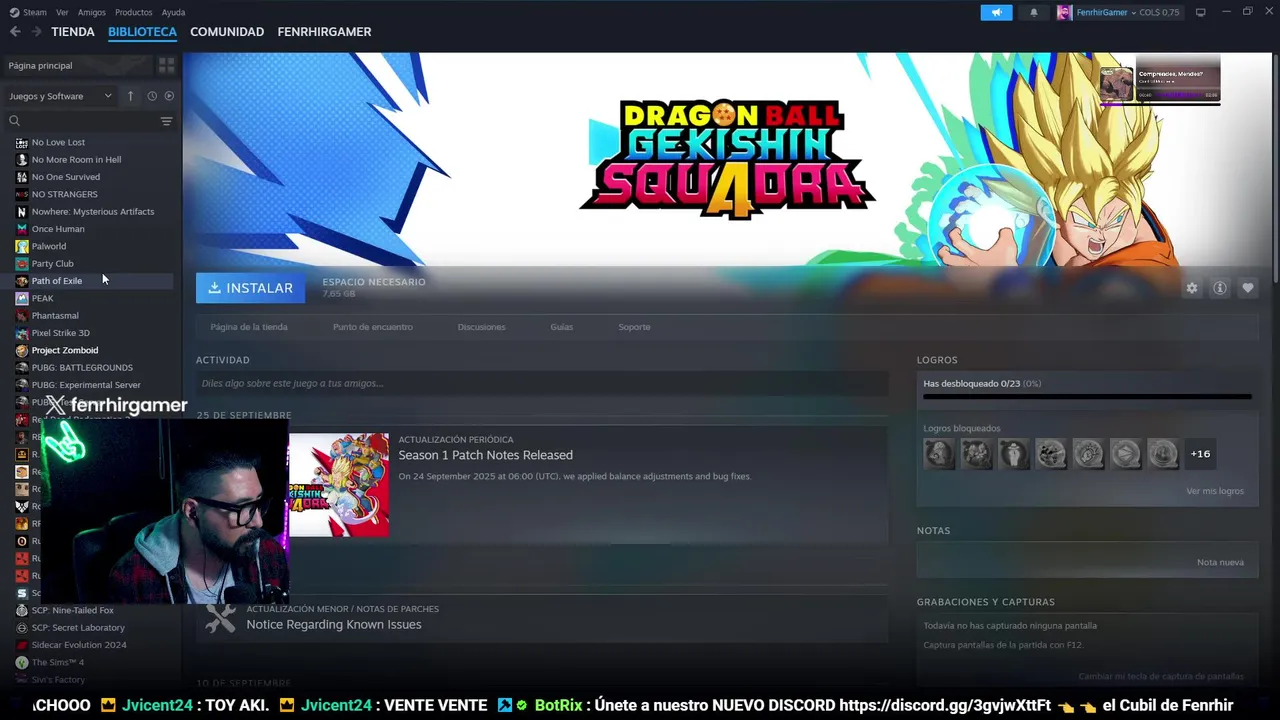1280x720 pixels.
Task: Open the grid collections view icon
Action: pos(166,65)
